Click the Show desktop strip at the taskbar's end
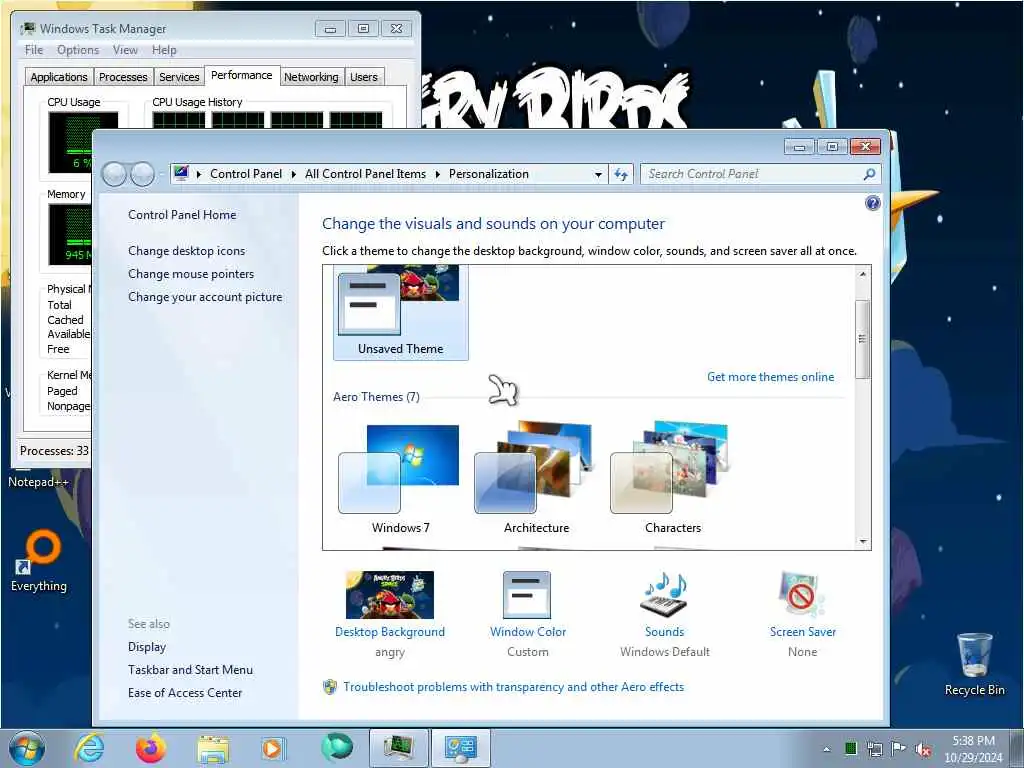The image size is (1024, 768). click(x=1017, y=749)
